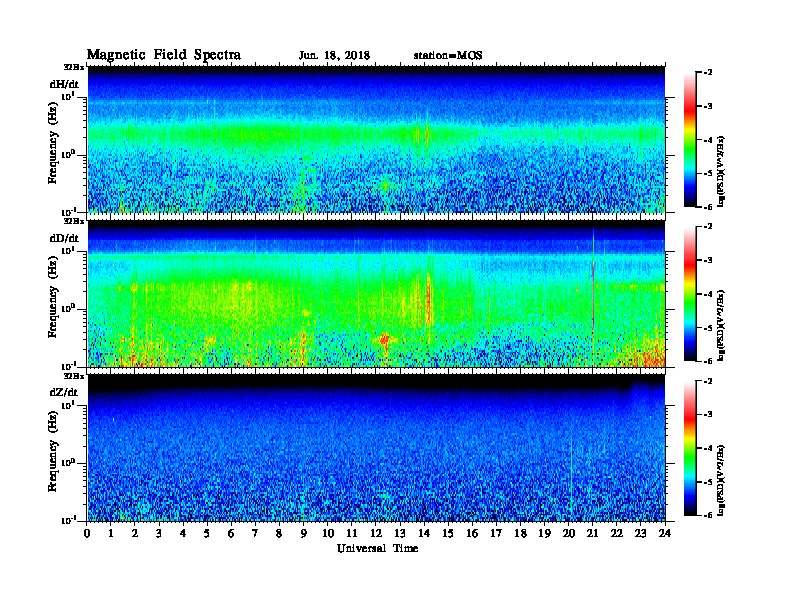Click hour 3 on the Universal Time axis
Screen dimensions: 792x612
(159, 533)
